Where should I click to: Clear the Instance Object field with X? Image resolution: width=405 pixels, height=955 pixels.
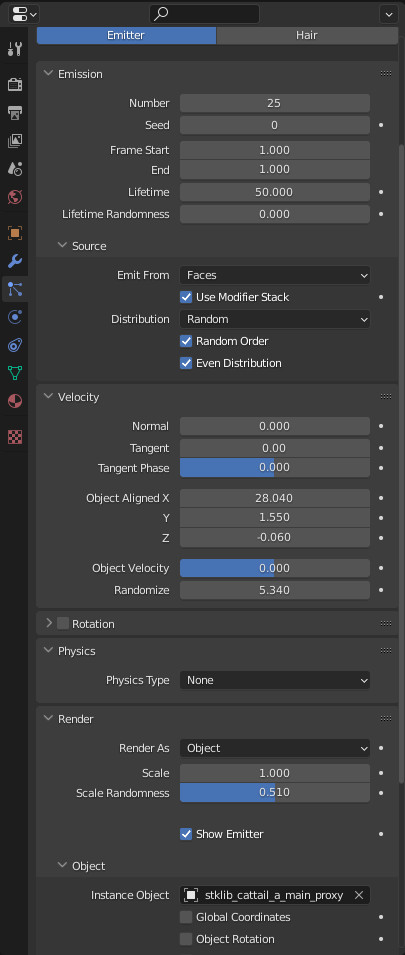[x=359, y=895]
